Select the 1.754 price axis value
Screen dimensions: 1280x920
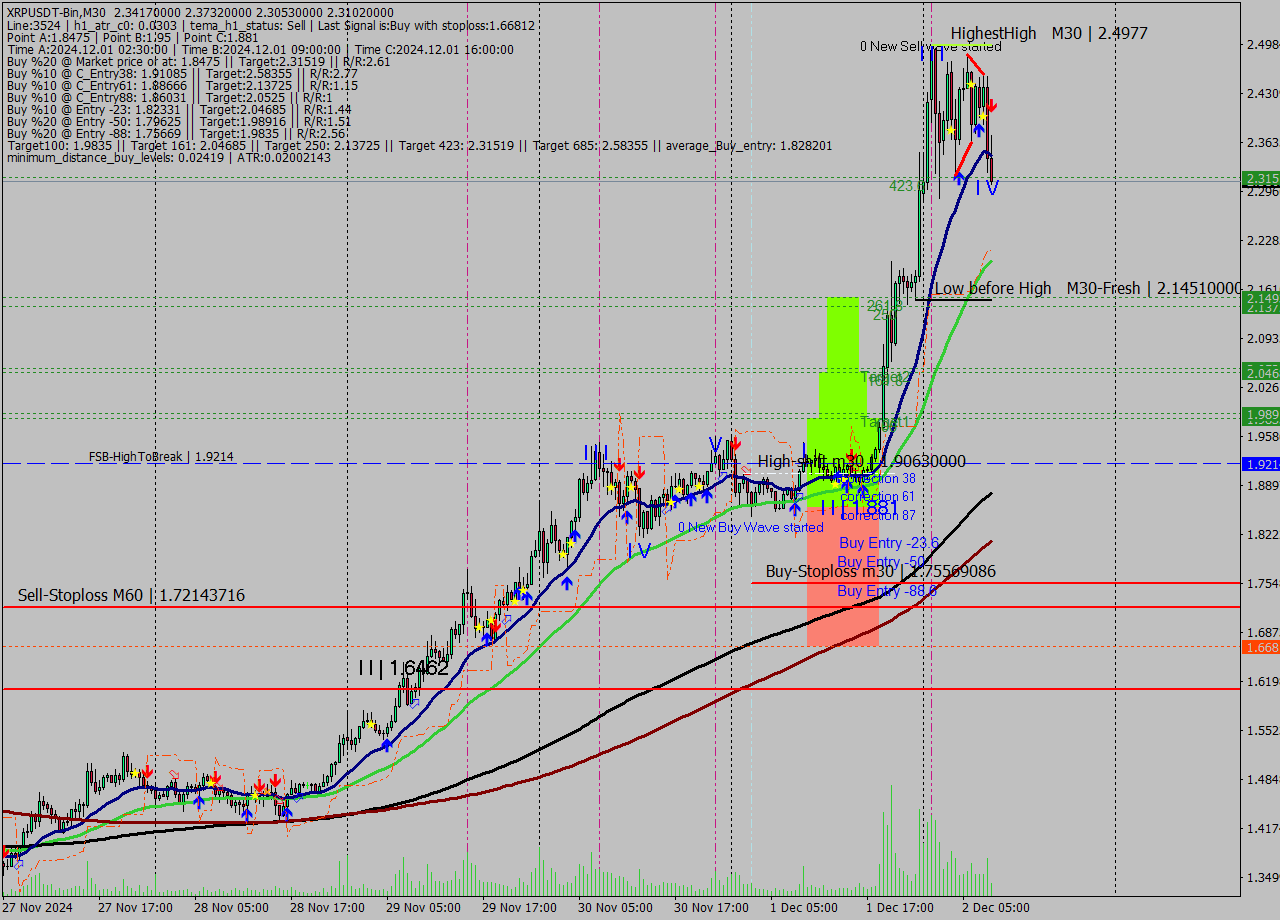[x=1261, y=583]
